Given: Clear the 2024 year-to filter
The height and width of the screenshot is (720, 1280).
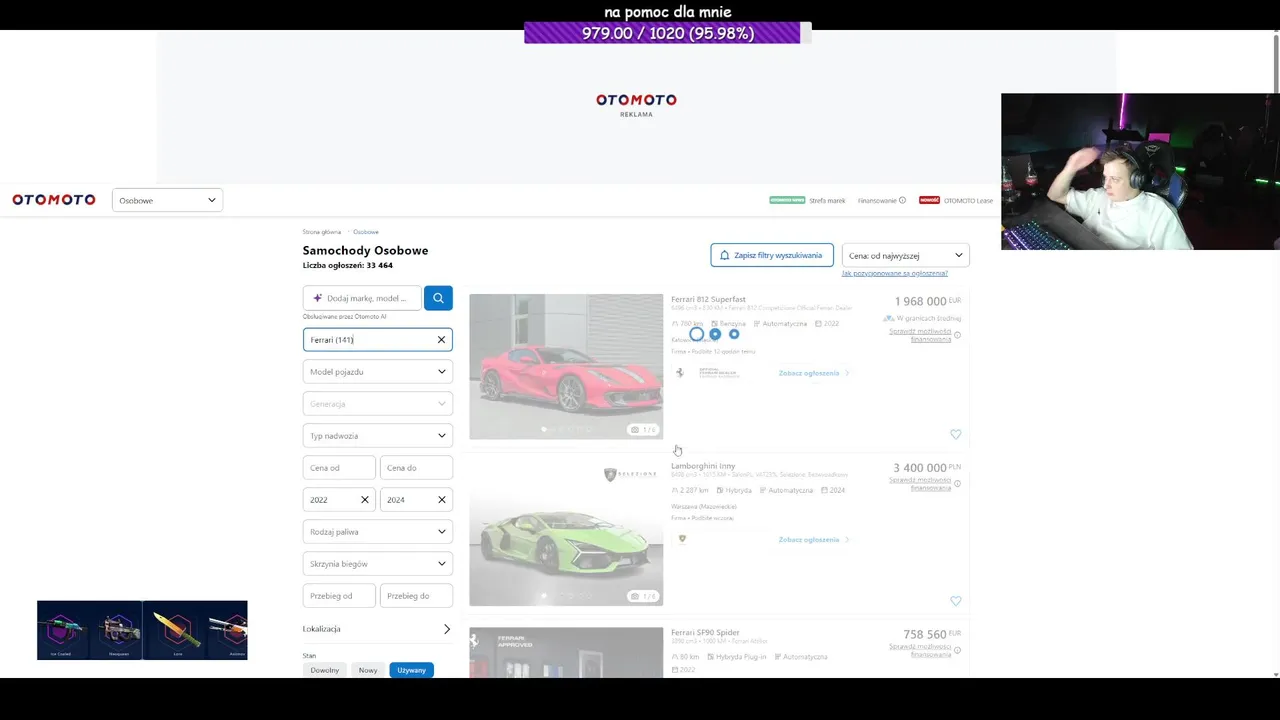Looking at the screenshot, I should coord(441,500).
